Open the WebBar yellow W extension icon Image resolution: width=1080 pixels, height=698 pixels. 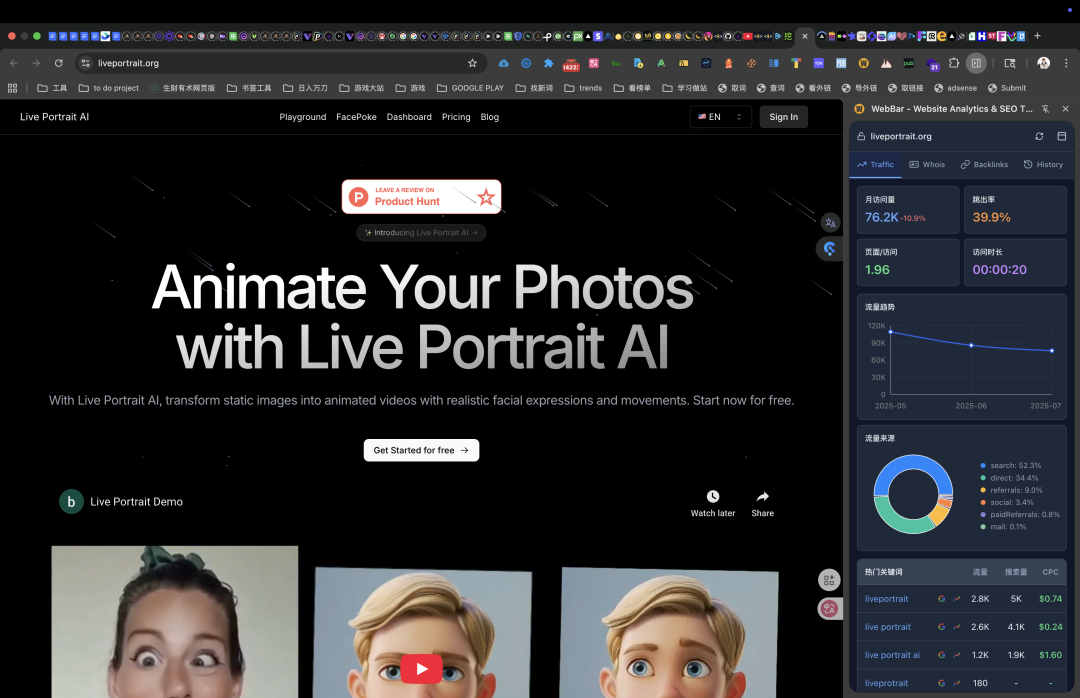click(x=863, y=63)
